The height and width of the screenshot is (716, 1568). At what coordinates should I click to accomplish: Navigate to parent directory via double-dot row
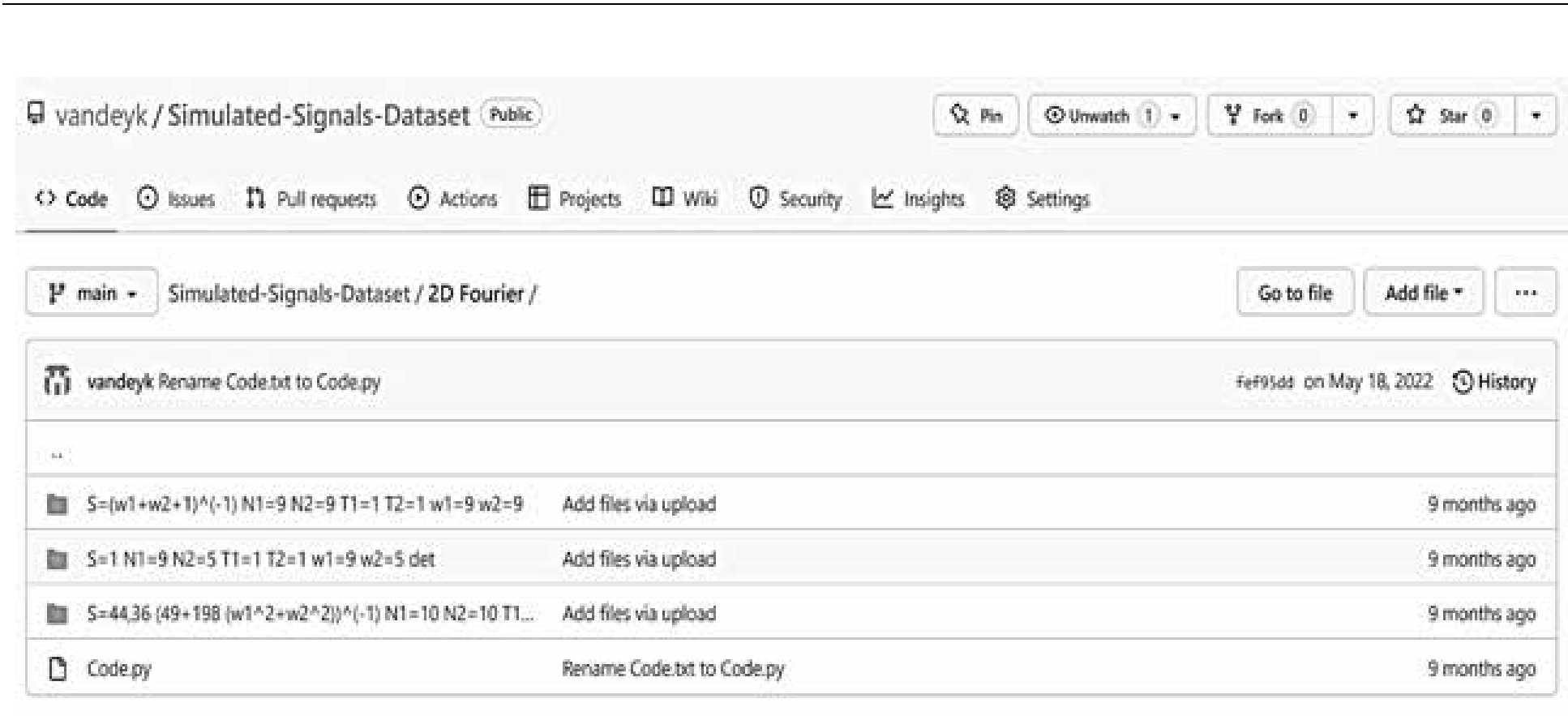57,454
